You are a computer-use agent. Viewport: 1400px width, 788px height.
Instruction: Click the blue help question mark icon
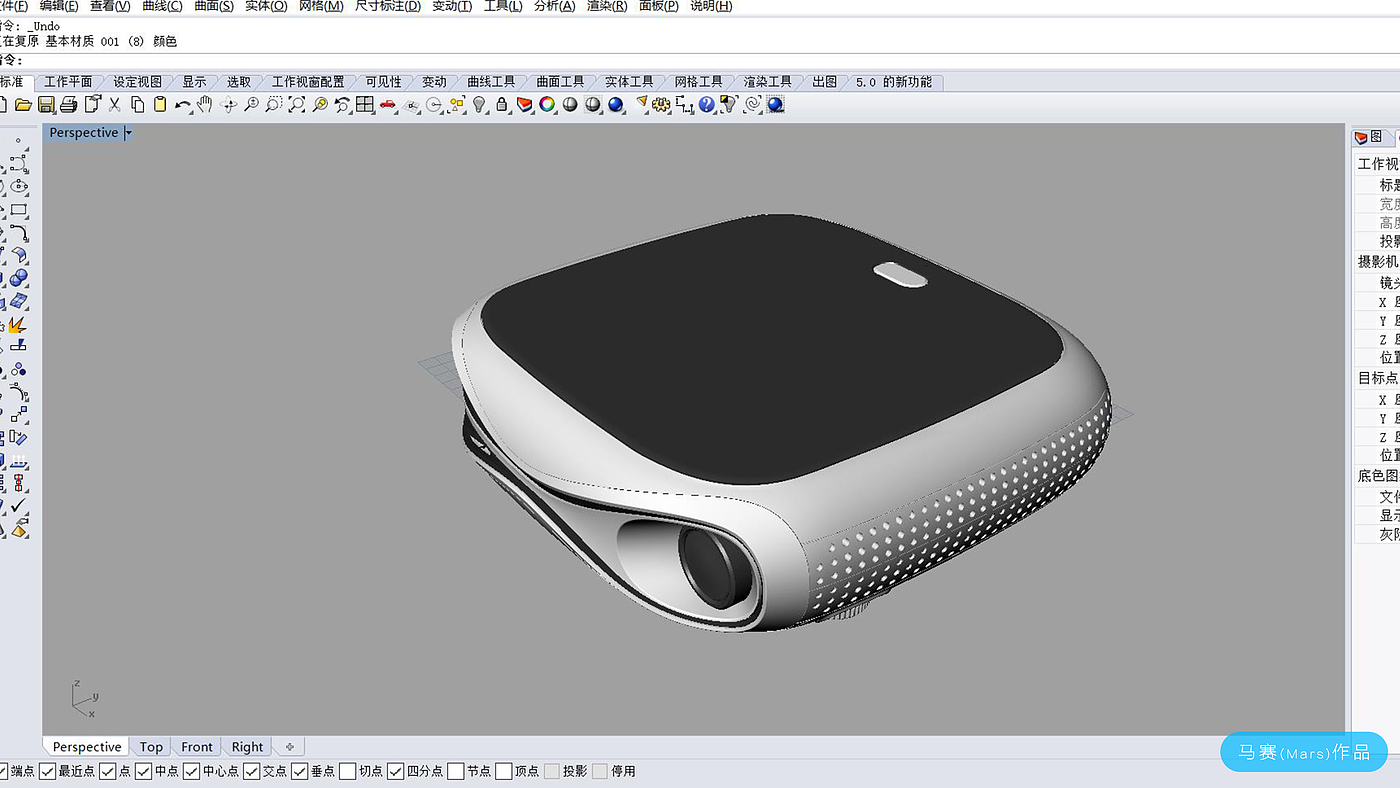[x=707, y=105]
